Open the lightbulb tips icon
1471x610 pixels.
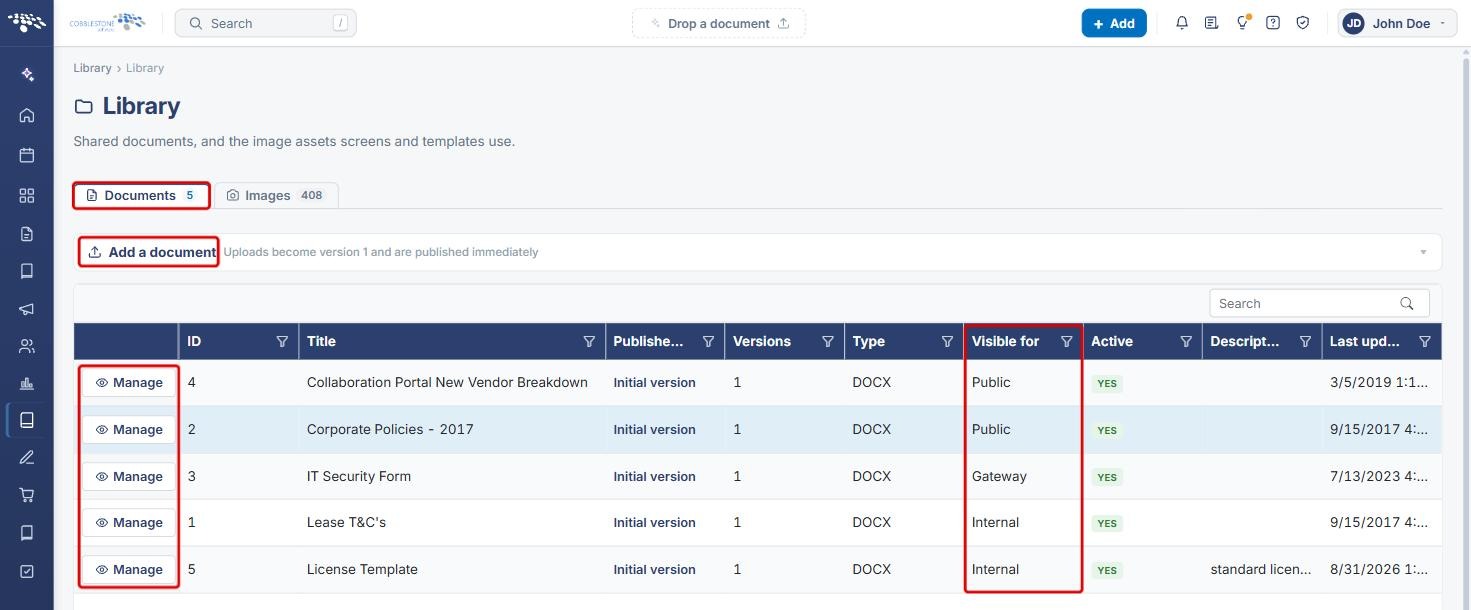coord(1243,23)
